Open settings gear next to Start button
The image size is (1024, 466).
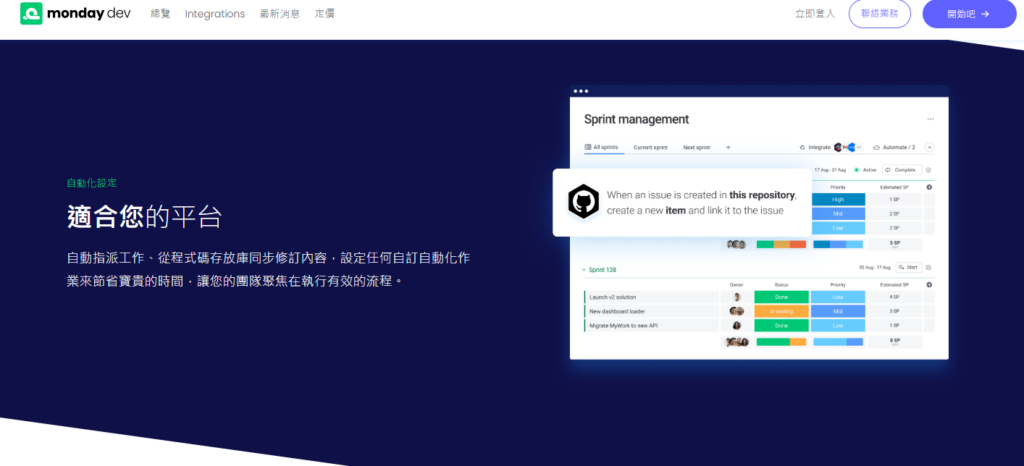click(929, 267)
